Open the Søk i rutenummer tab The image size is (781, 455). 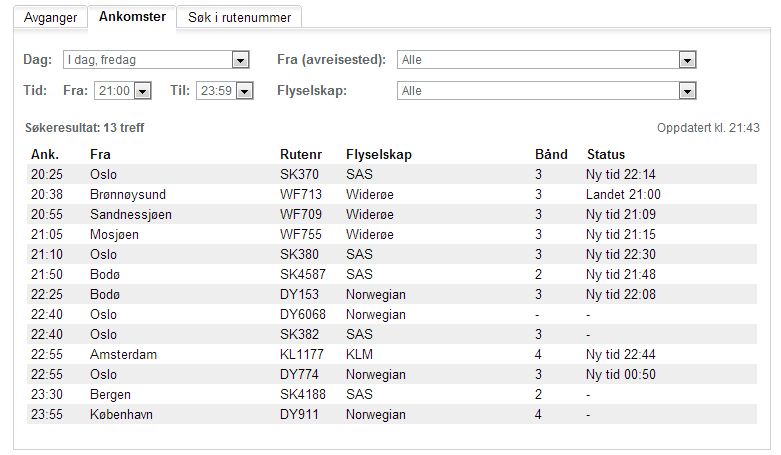pyautogui.click(x=239, y=17)
